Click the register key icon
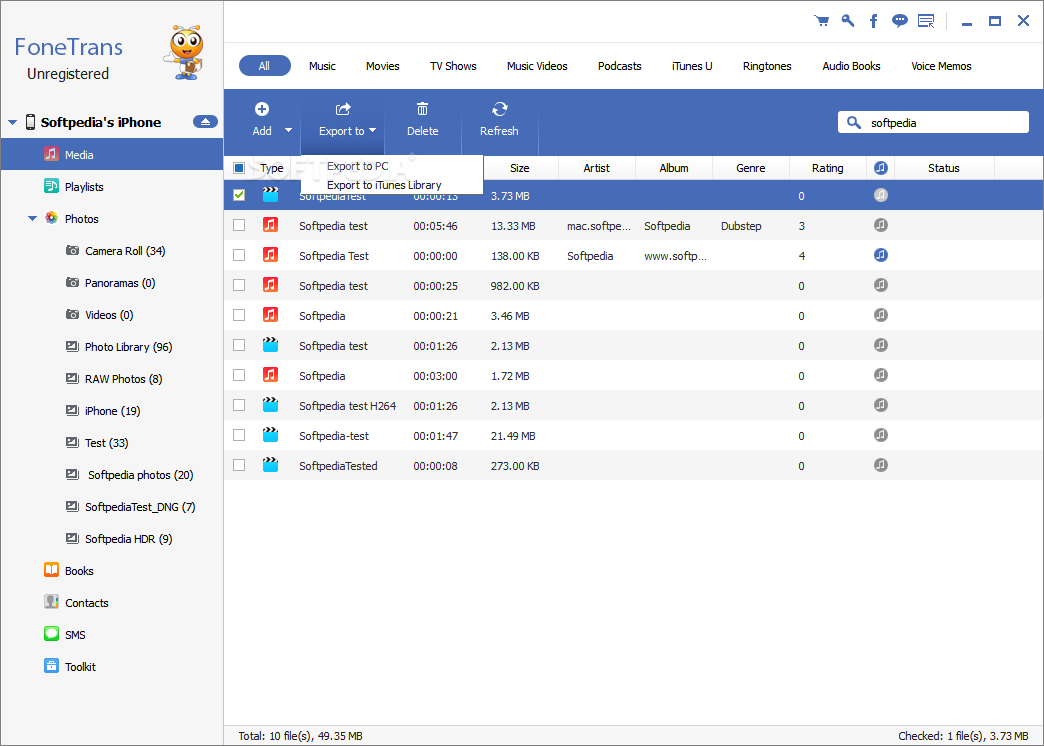 (848, 21)
